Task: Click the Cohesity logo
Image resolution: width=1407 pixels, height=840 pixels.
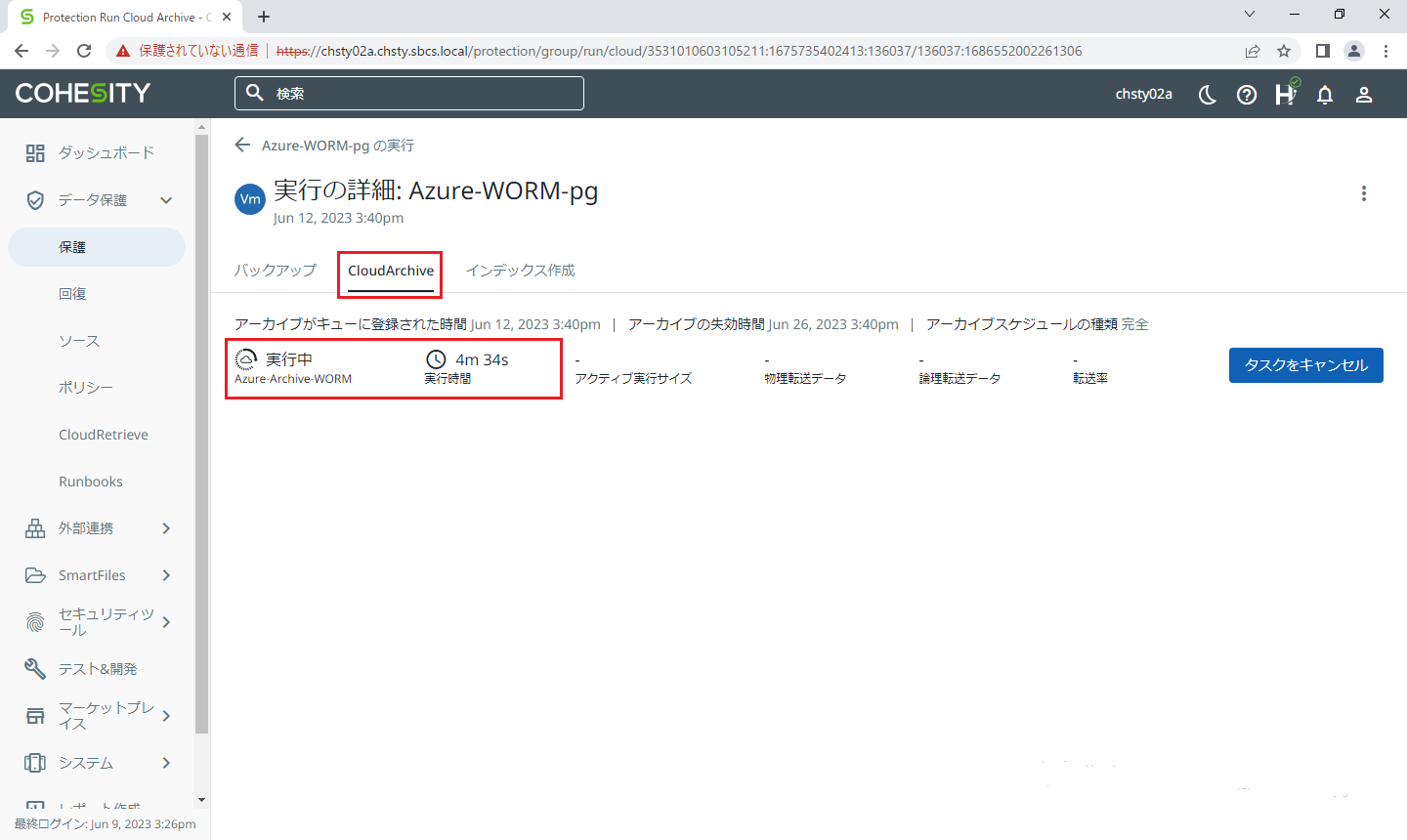Action: 83,93
